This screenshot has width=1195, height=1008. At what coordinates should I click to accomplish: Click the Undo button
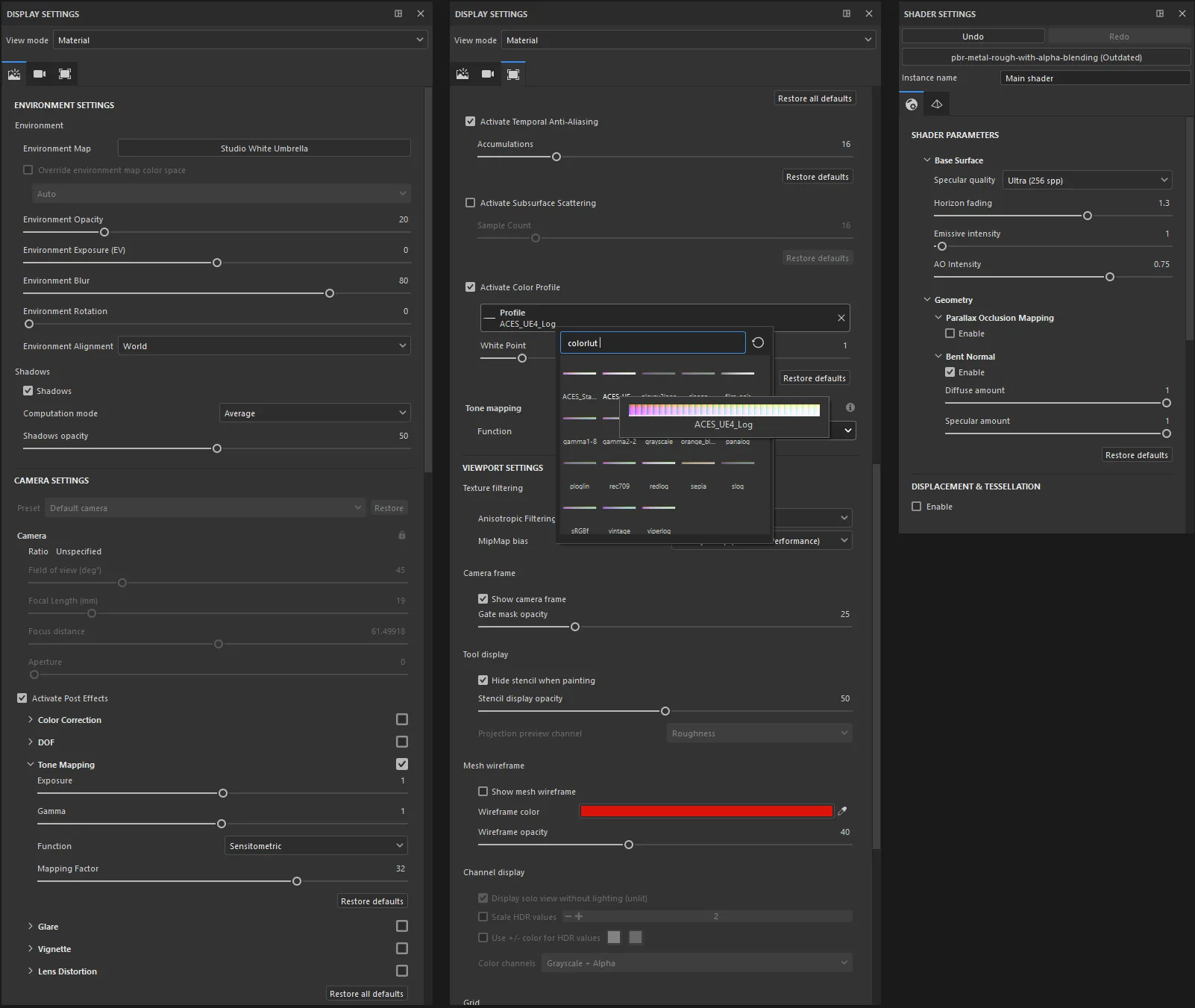coord(973,37)
